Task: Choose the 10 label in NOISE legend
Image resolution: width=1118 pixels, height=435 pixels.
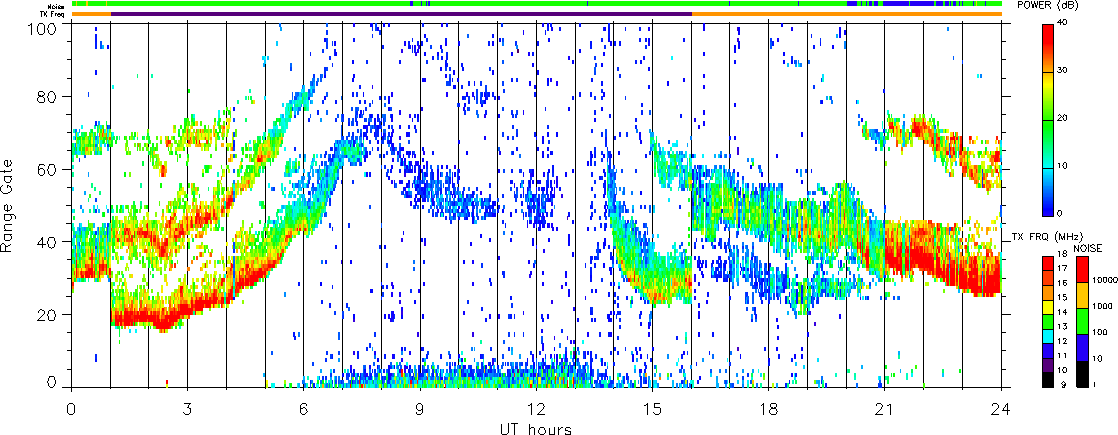Action: tap(1097, 359)
